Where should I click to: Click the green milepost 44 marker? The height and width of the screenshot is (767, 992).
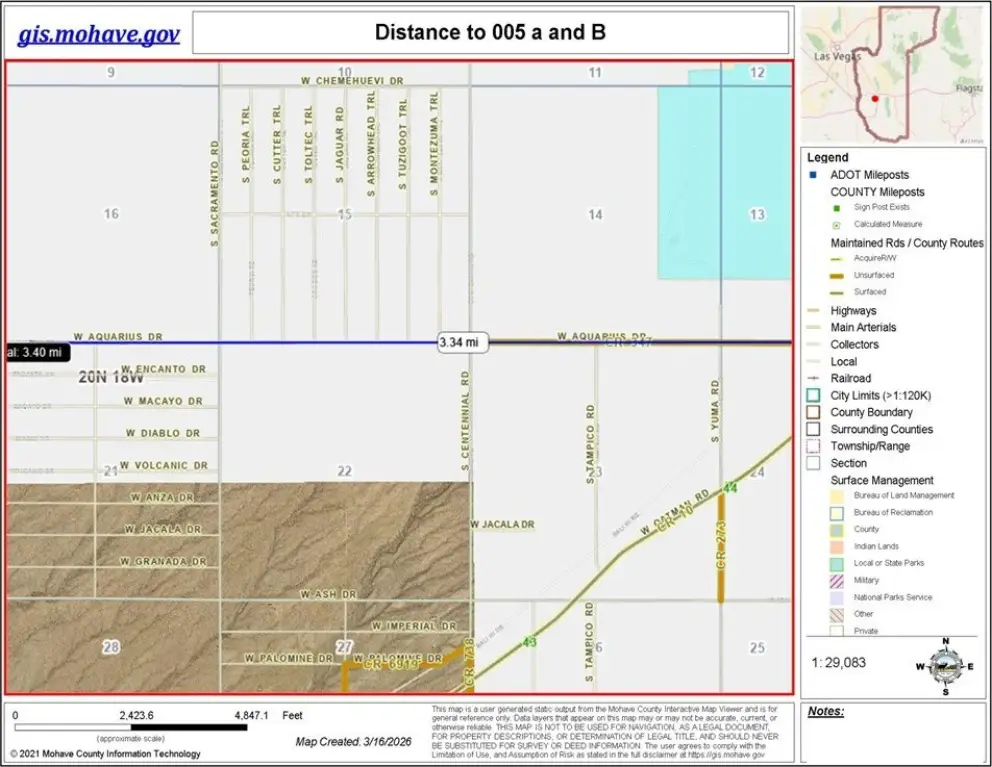[730, 487]
